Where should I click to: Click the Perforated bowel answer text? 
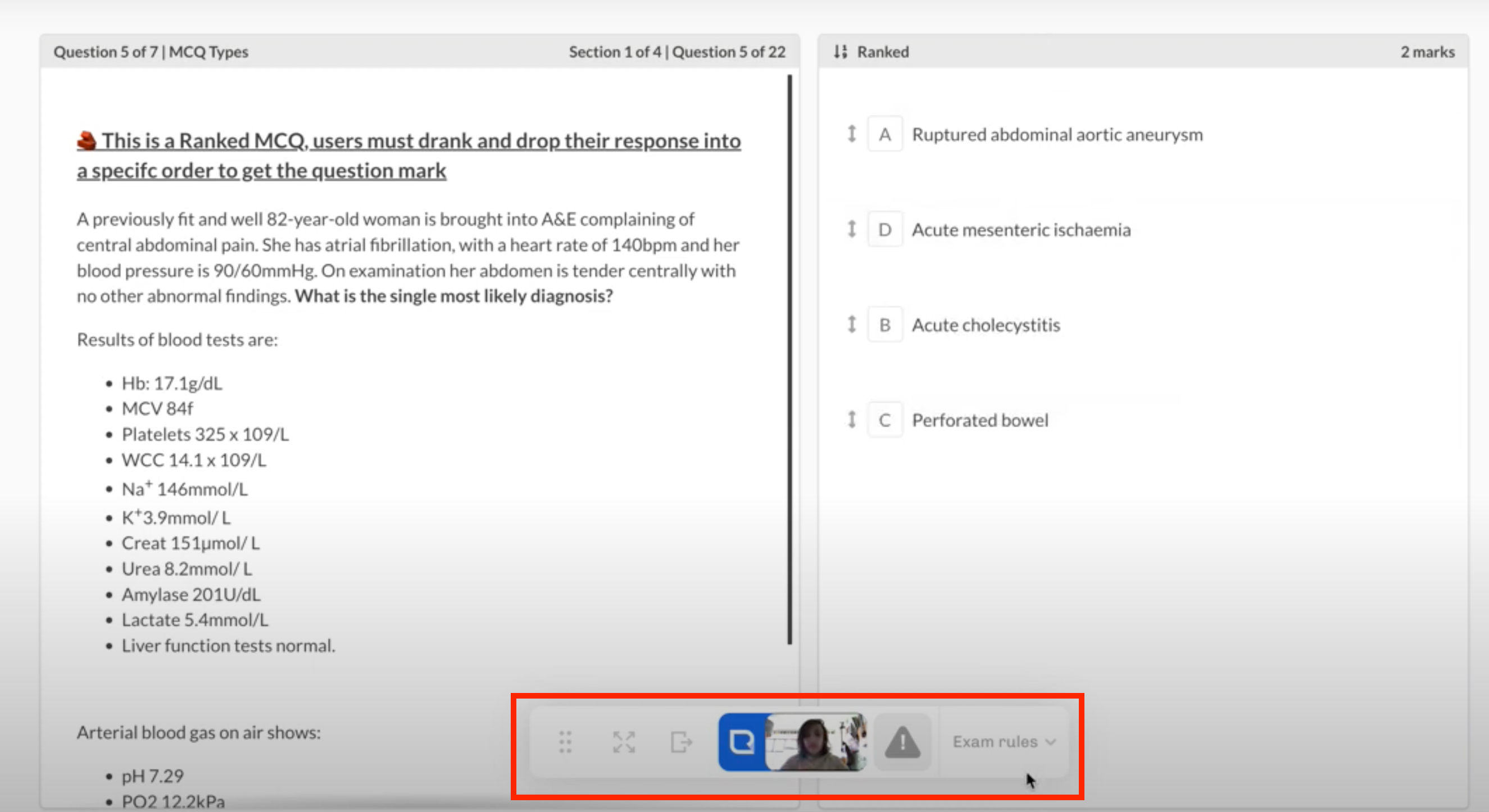(980, 420)
